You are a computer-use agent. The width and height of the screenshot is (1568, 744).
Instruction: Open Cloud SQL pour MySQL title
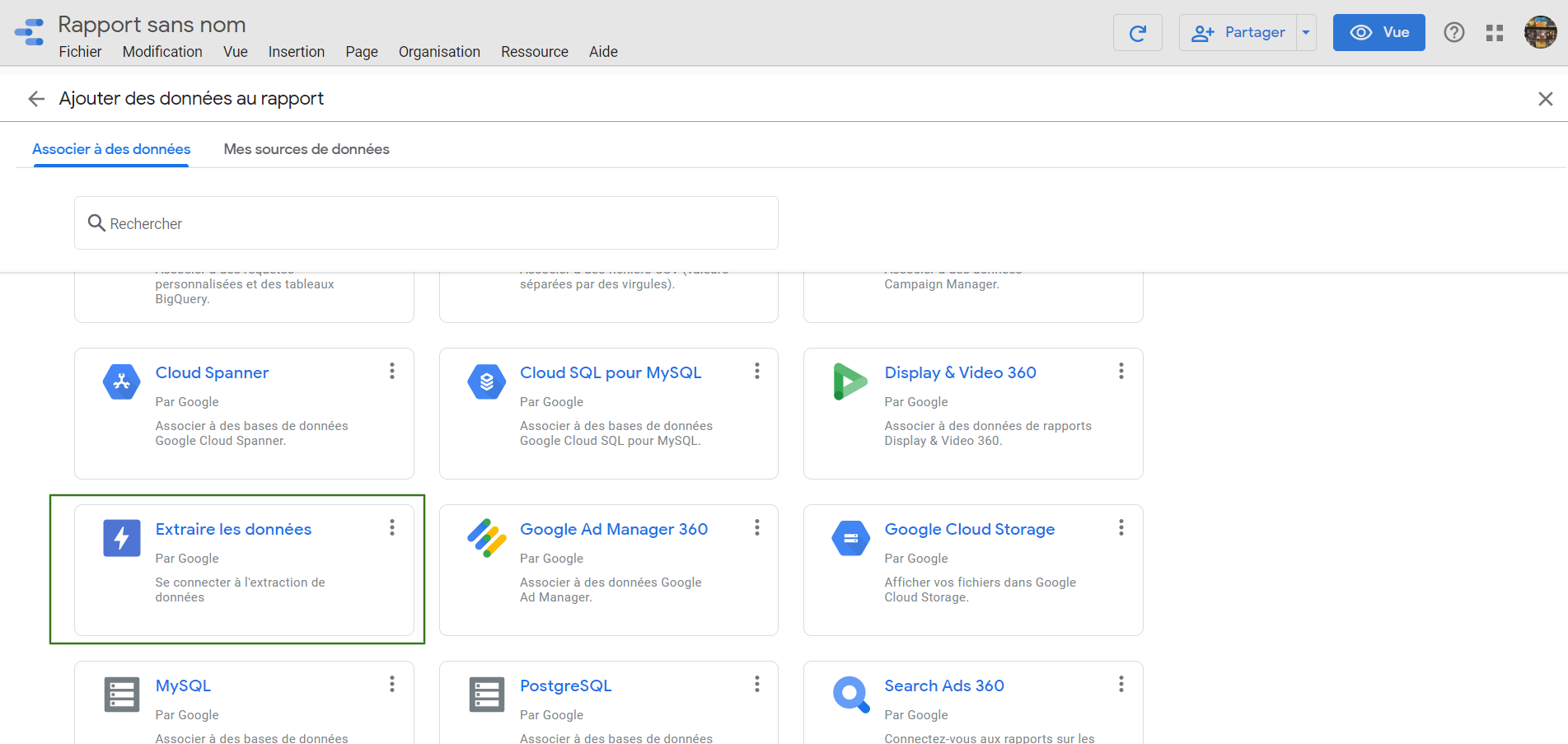[611, 372]
